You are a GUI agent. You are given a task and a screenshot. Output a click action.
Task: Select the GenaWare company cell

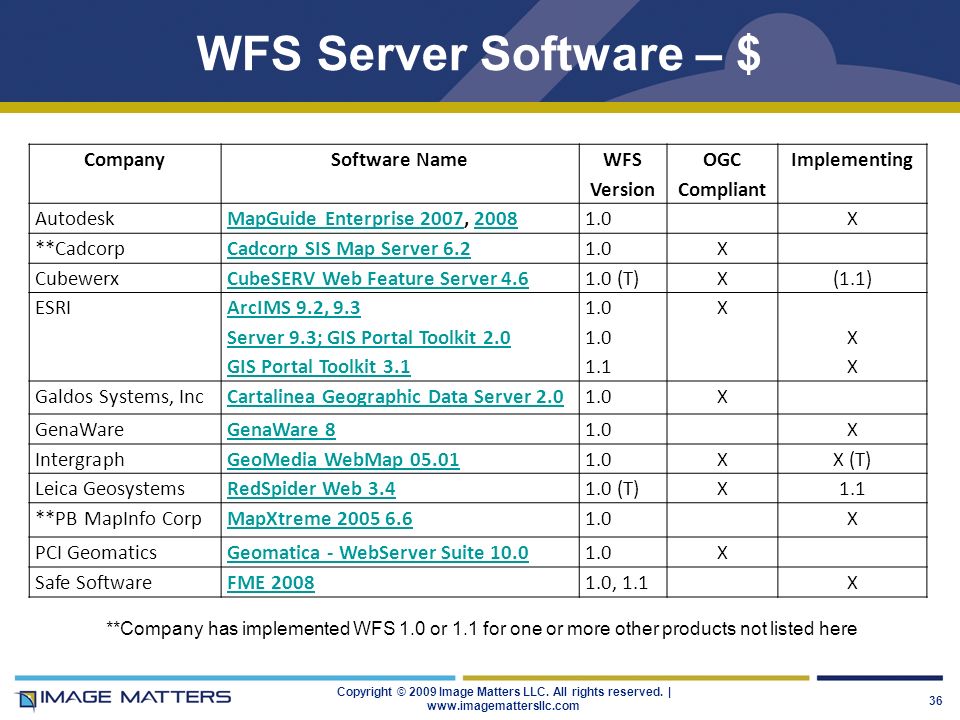[124, 429]
